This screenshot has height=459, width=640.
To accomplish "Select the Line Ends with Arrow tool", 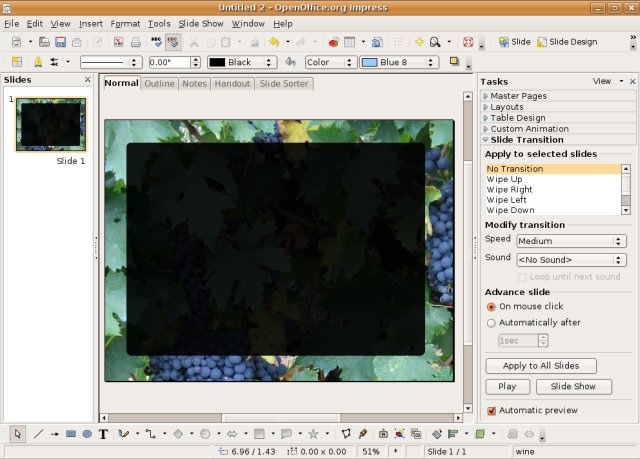I will click(x=54, y=434).
